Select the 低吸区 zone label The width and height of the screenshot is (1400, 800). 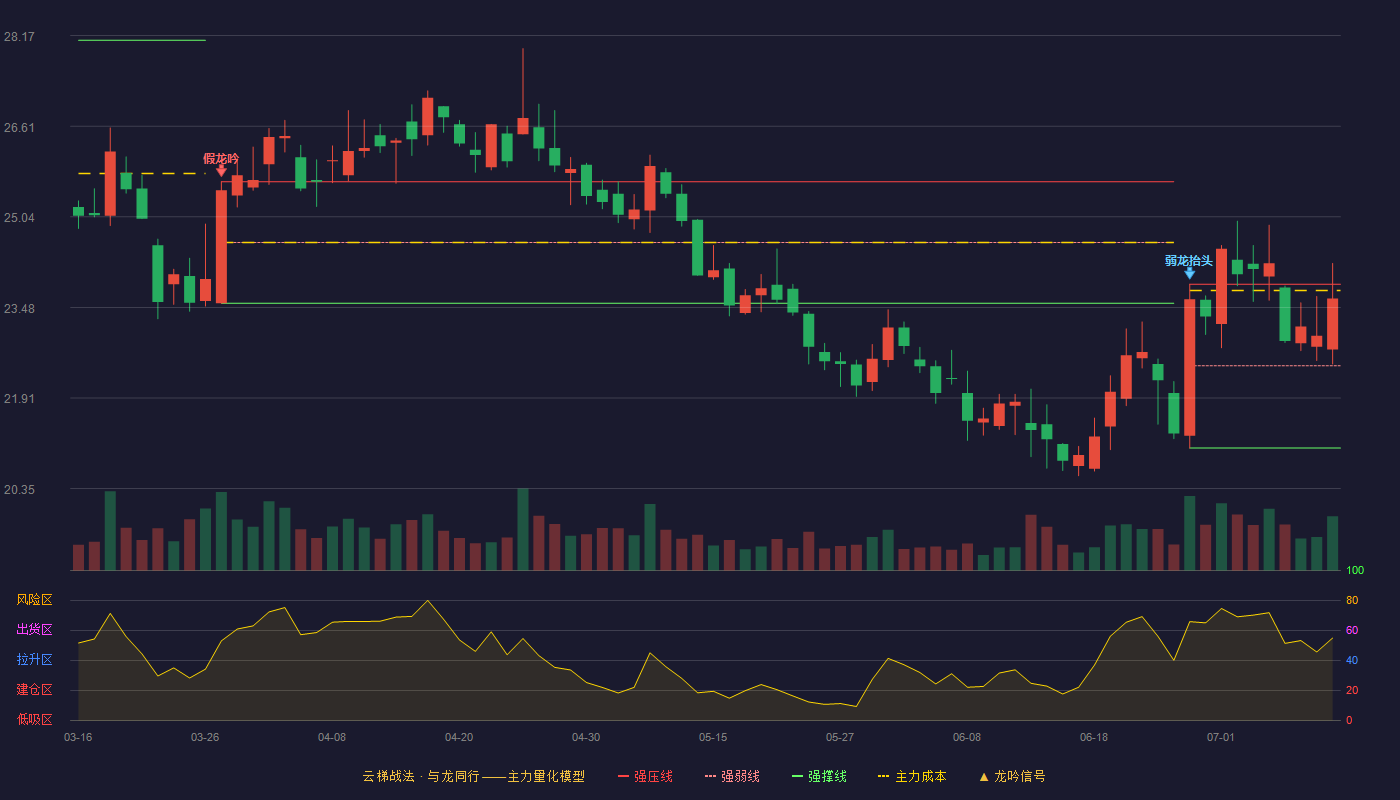[34, 719]
